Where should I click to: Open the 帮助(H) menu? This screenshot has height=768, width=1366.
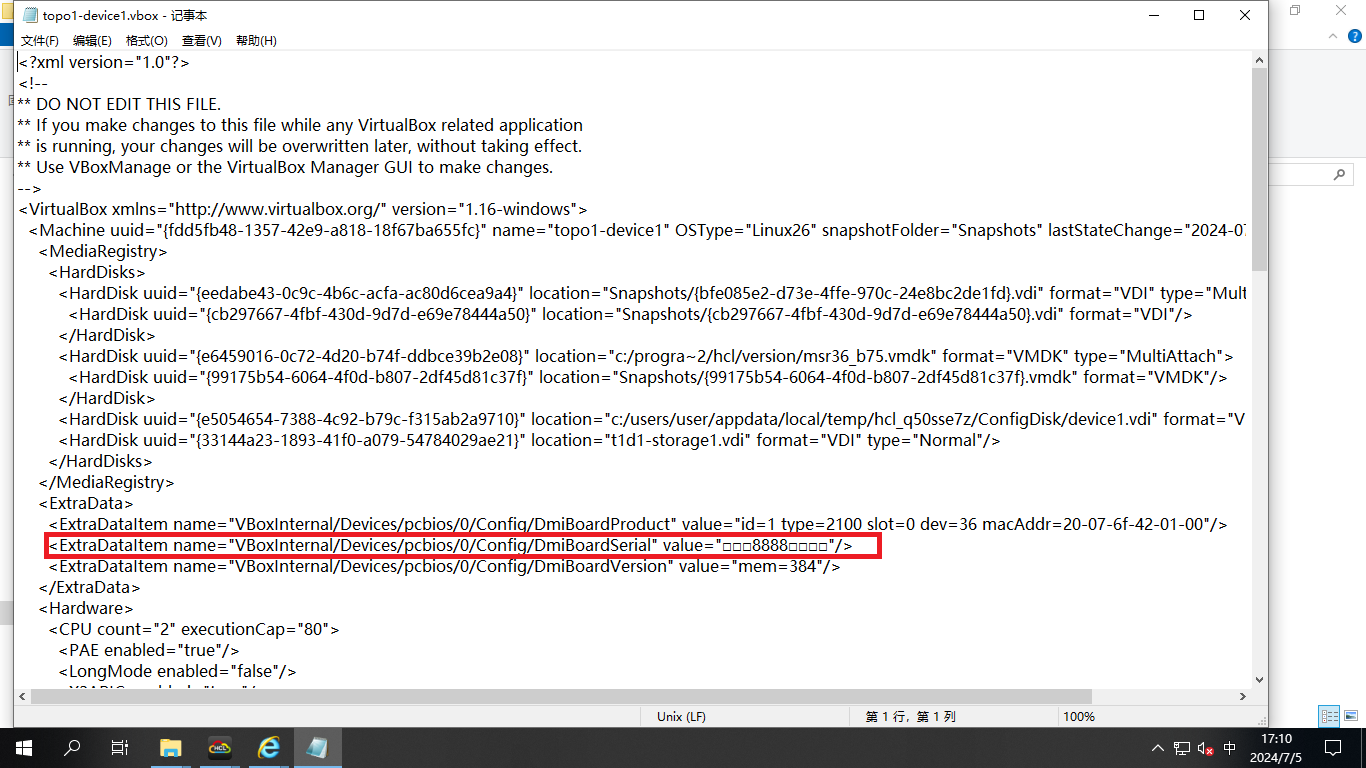[256, 41]
